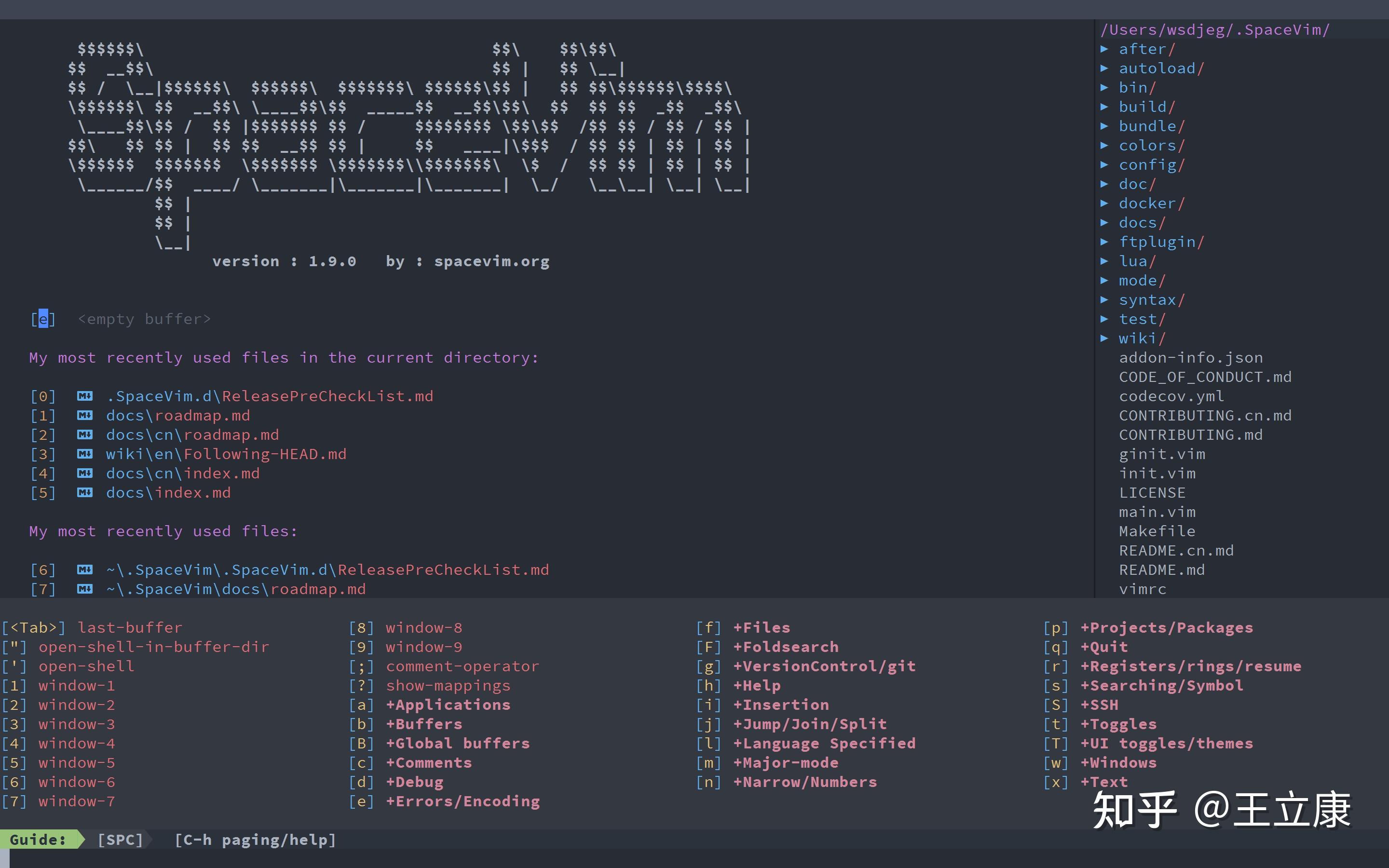Open Makefile in file tree
Viewport: 1389px width, 868px height.
click(1157, 531)
